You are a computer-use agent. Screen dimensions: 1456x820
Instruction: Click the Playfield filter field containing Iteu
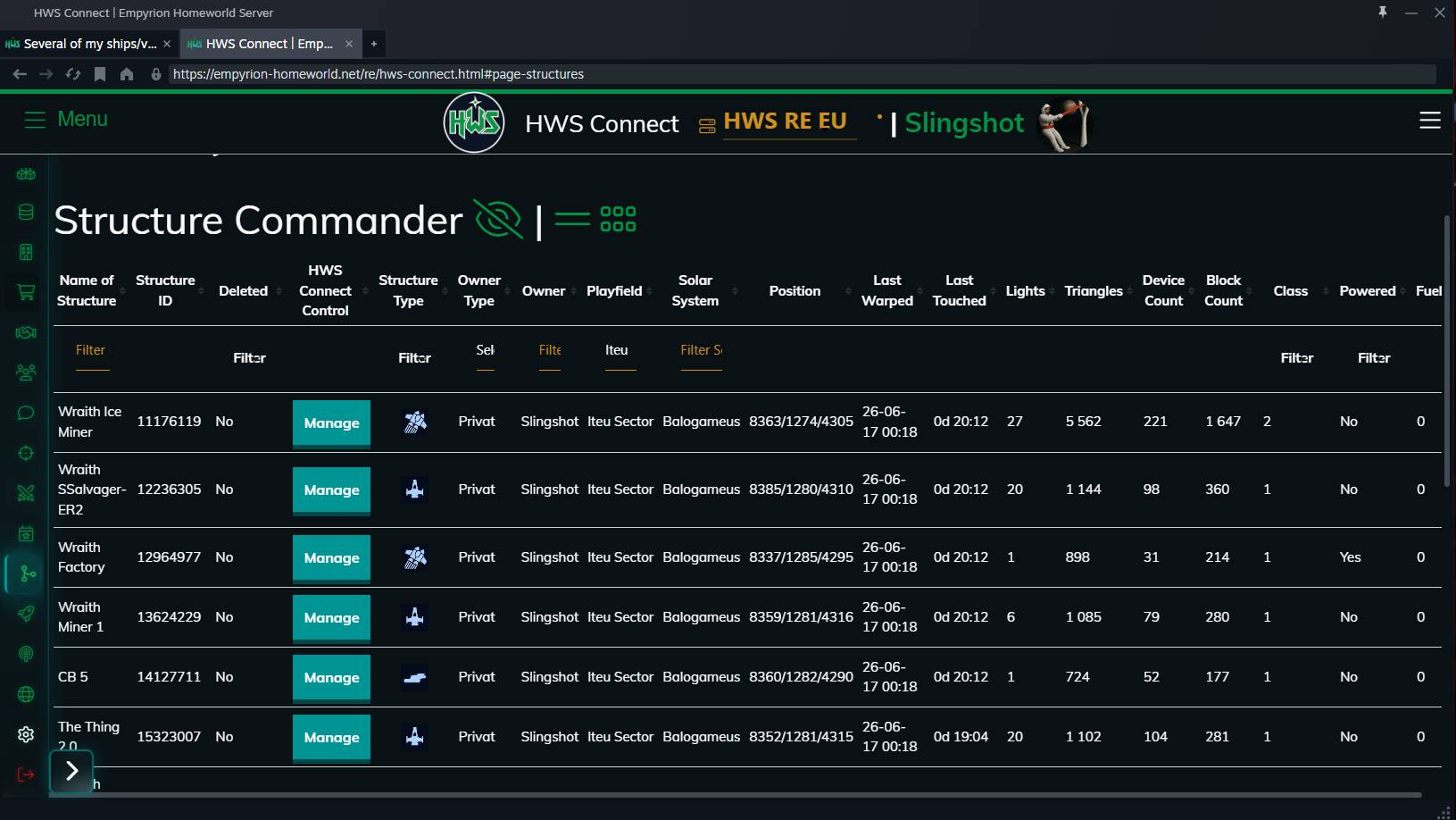[620, 351]
